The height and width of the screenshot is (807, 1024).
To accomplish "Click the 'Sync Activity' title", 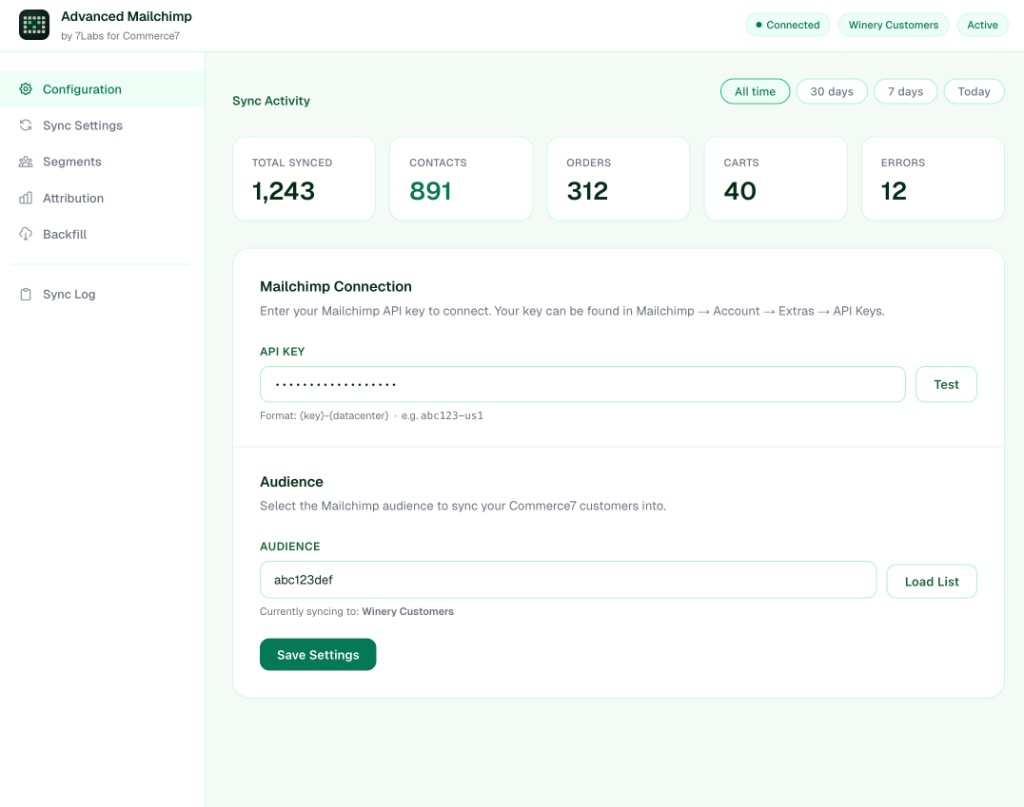I will click(x=271, y=101).
